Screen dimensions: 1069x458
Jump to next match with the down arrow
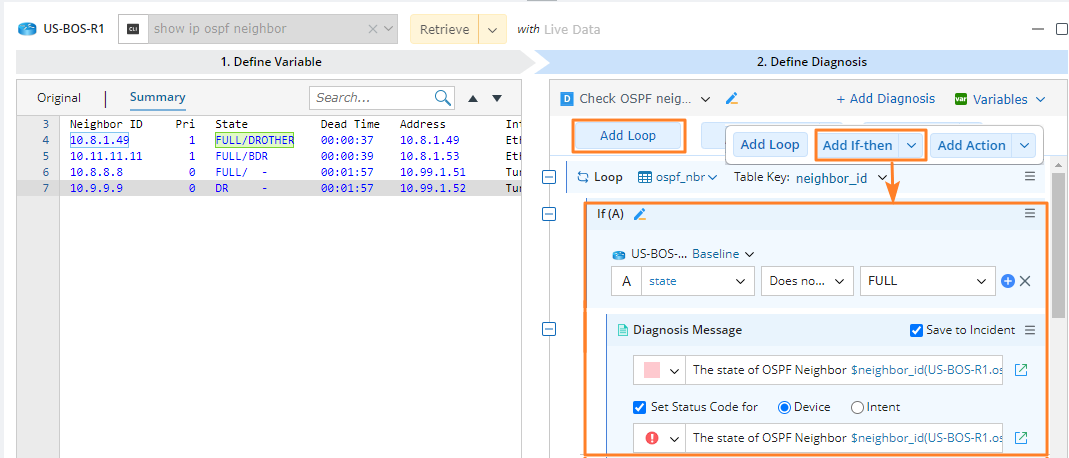pos(496,98)
